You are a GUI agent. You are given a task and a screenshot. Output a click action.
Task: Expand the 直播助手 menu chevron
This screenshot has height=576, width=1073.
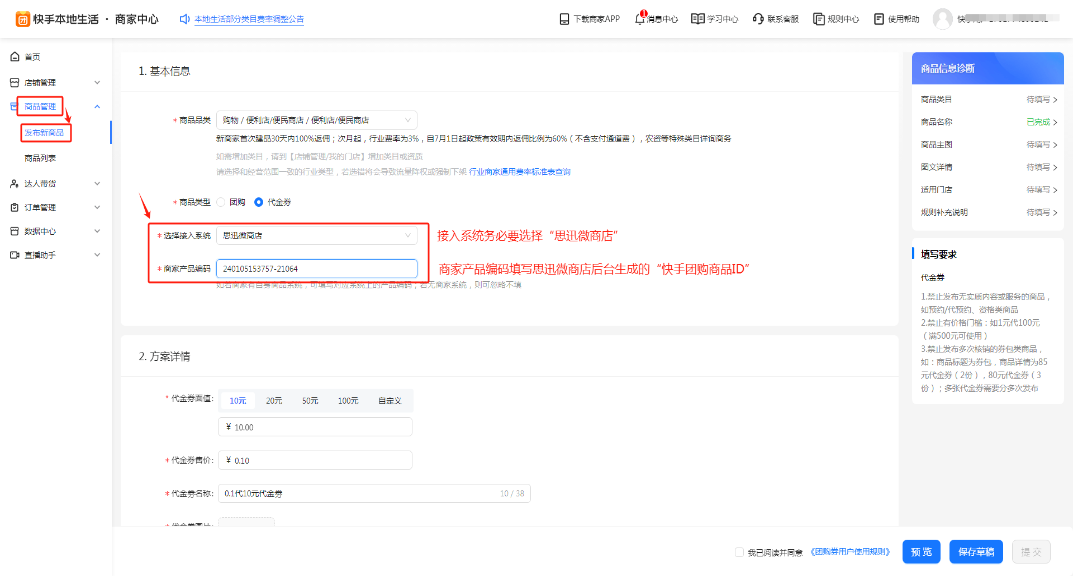pos(97,255)
